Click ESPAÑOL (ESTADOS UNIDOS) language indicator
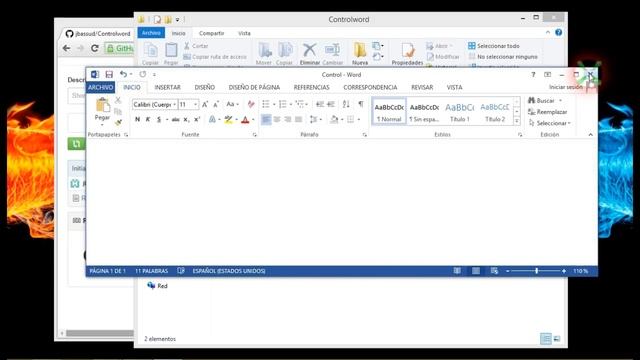Image resolution: width=640 pixels, height=360 pixels. pos(229,271)
